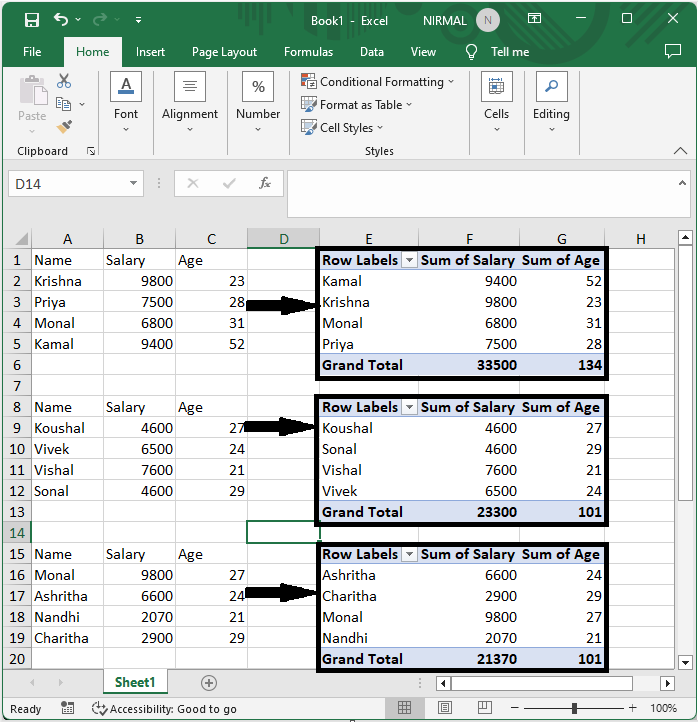Open the Formulas tab
The width and height of the screenshot is (698, 722).
tap(308, 52)
